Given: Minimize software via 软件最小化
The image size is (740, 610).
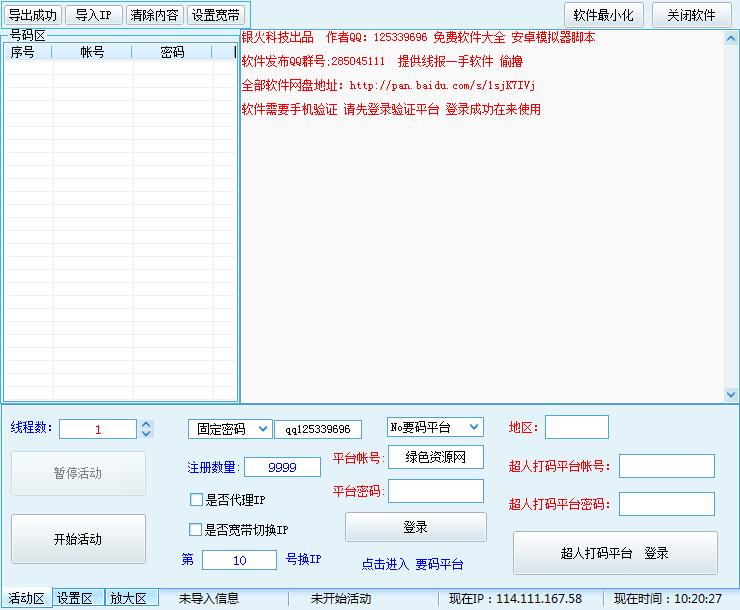Looking at the screenshot, I should [604, 15].
